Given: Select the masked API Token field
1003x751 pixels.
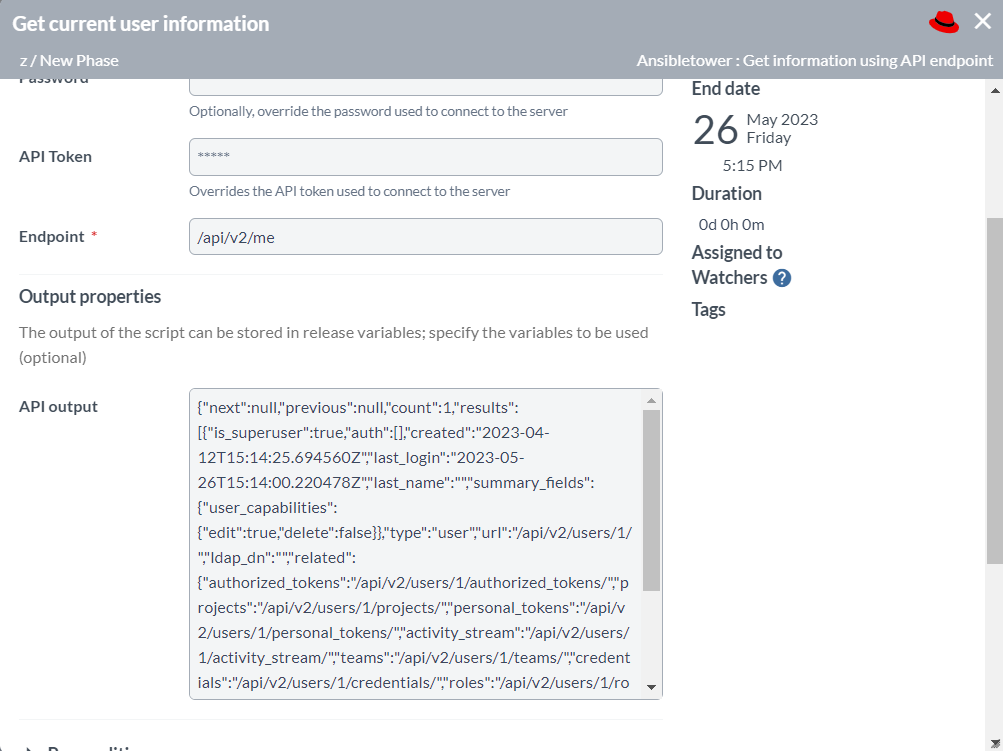Looking at the screenshot, I should point(424,156).
